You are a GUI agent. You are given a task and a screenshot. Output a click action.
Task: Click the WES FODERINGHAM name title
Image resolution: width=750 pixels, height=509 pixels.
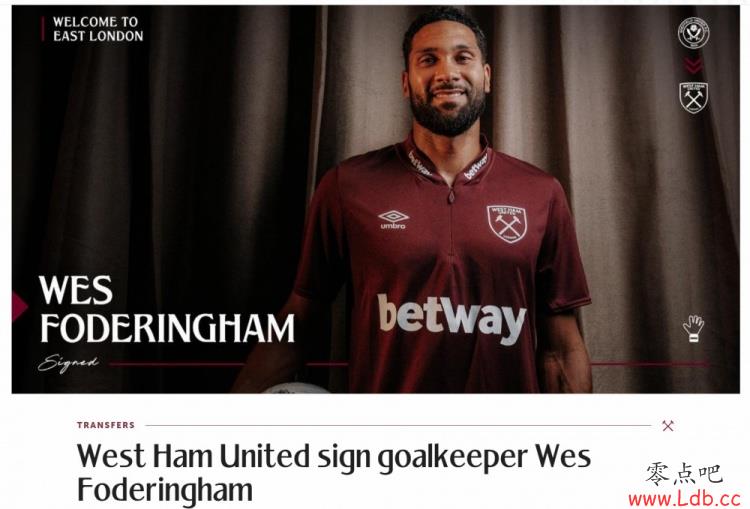[x=166, y=310]
